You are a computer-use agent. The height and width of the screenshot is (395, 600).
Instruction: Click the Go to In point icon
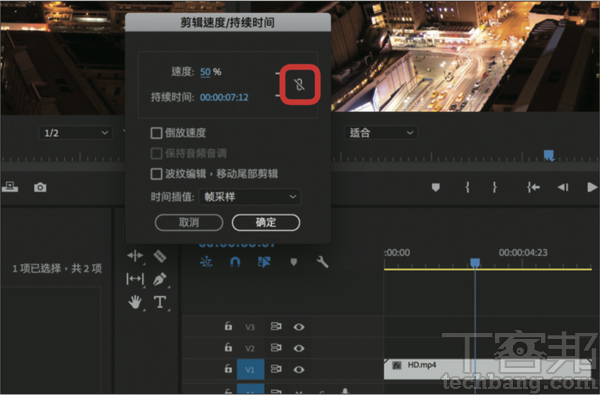(533, 187)
